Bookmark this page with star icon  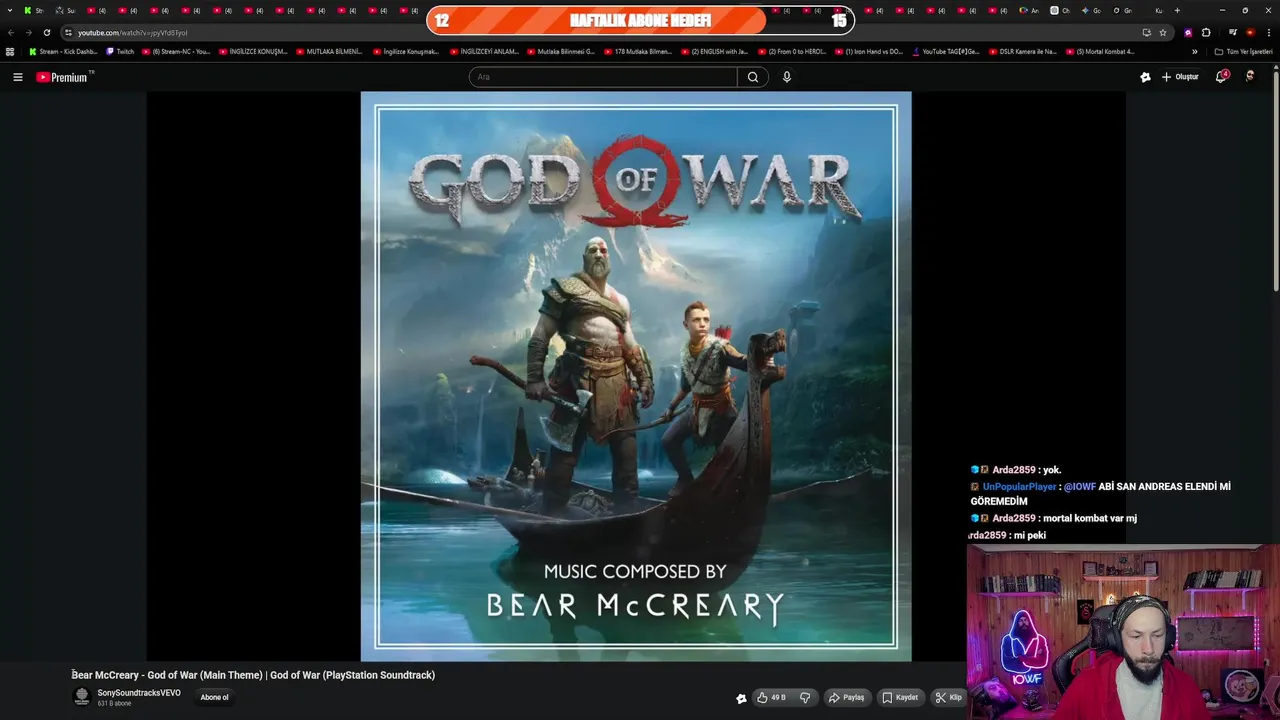pyautogui.click(x=1163, y=32)
